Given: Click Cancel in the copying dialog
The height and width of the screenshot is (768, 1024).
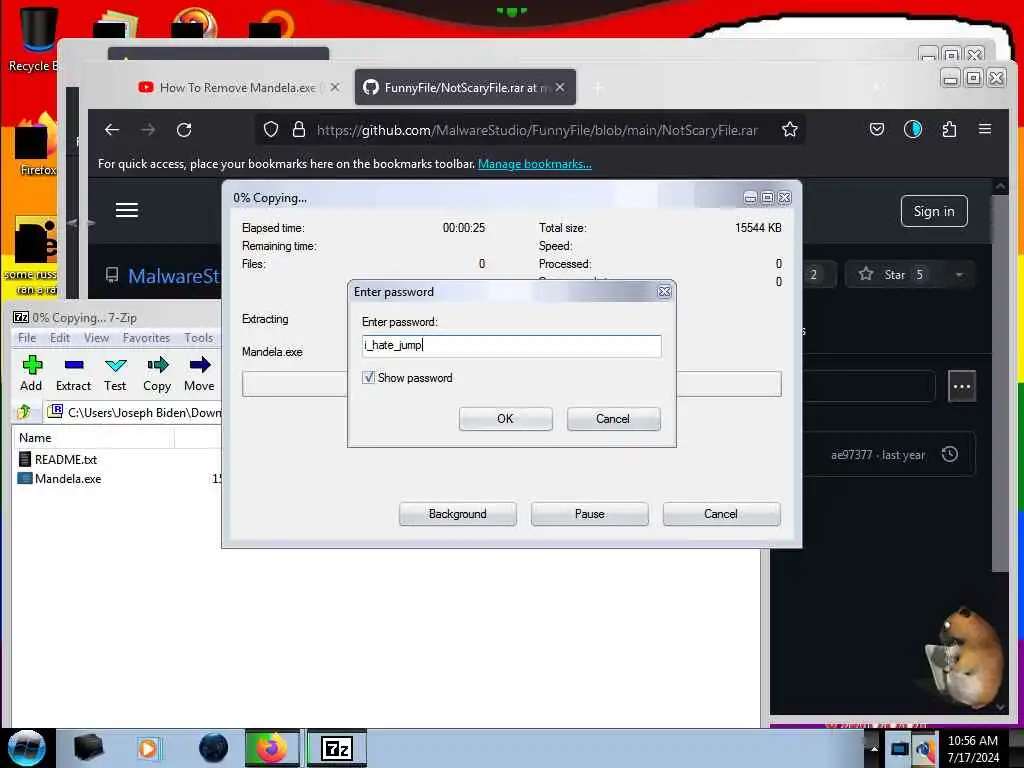Looking at the screenshot, I should 721,514.
